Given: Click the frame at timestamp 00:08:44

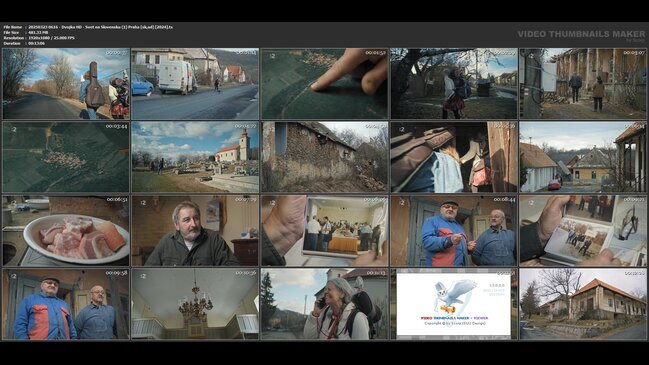Looking at the screenshot, I should tap(454, 231).
